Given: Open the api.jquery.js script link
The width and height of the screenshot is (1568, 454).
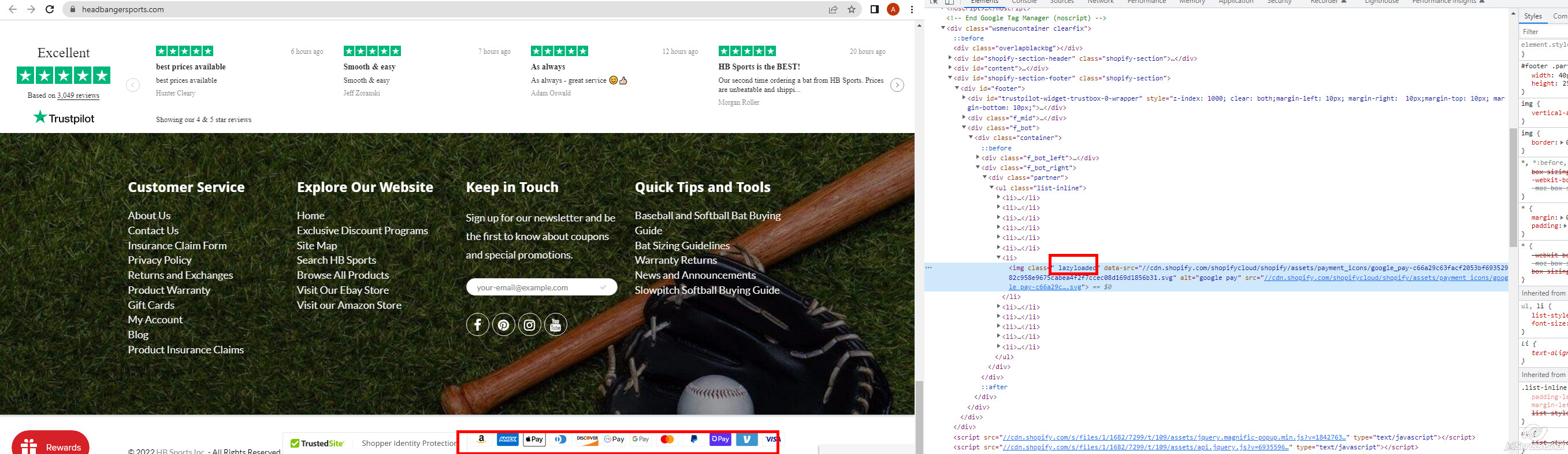Looking at the screenshot, I should point(1145,447).
